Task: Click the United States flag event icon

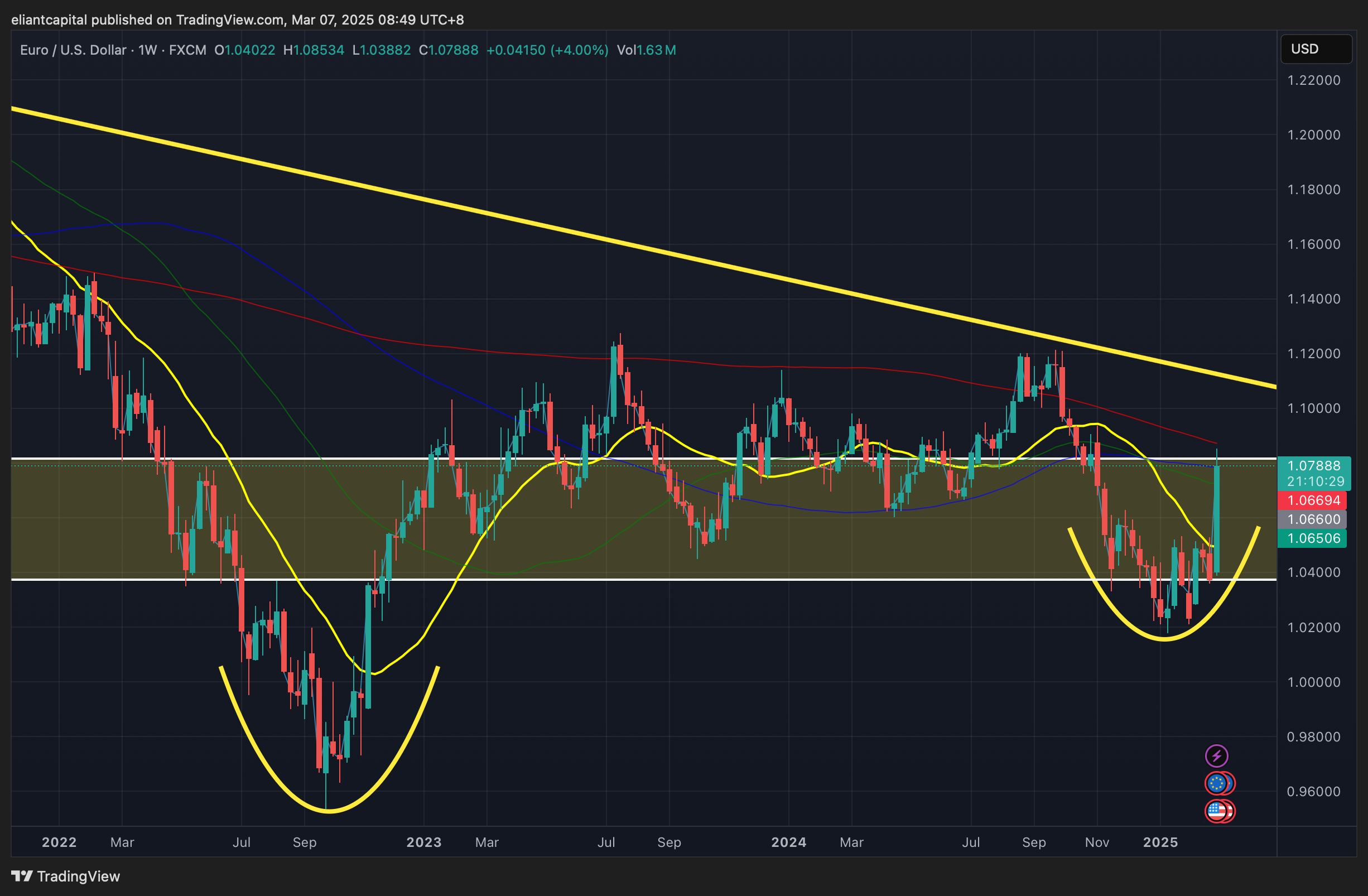Action: pos(1216,811)
